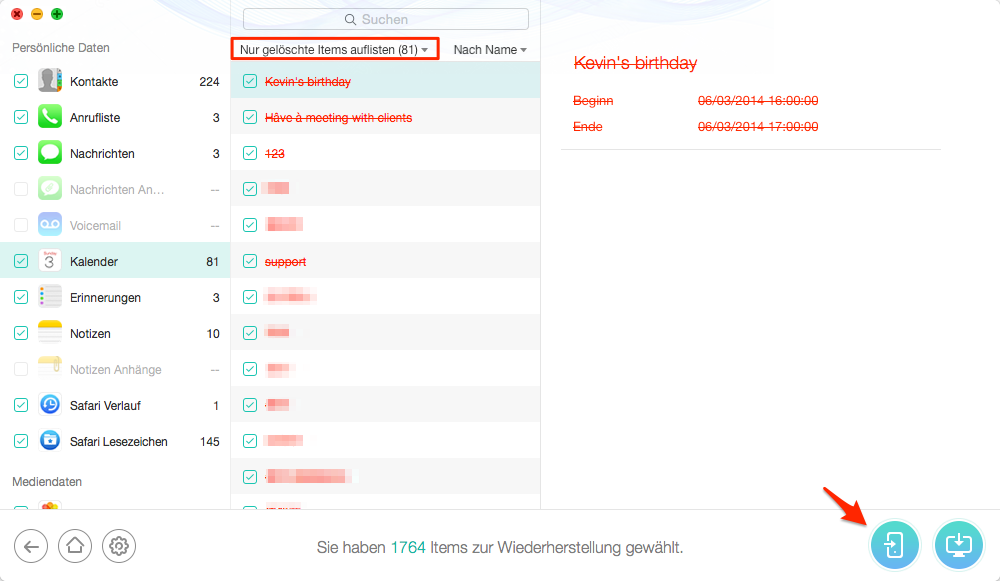Open settings gear icon
This screenshot has height=581, width=1000.
[119, 547]
